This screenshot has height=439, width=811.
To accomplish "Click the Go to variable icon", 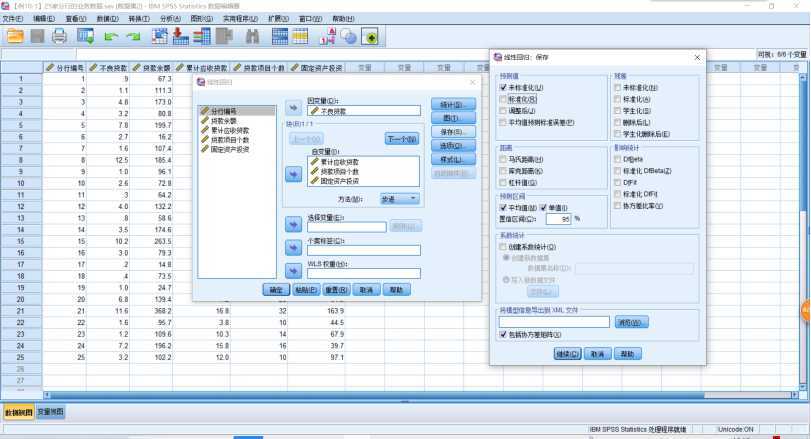I will pyautogui.click(x=180, y=36).
